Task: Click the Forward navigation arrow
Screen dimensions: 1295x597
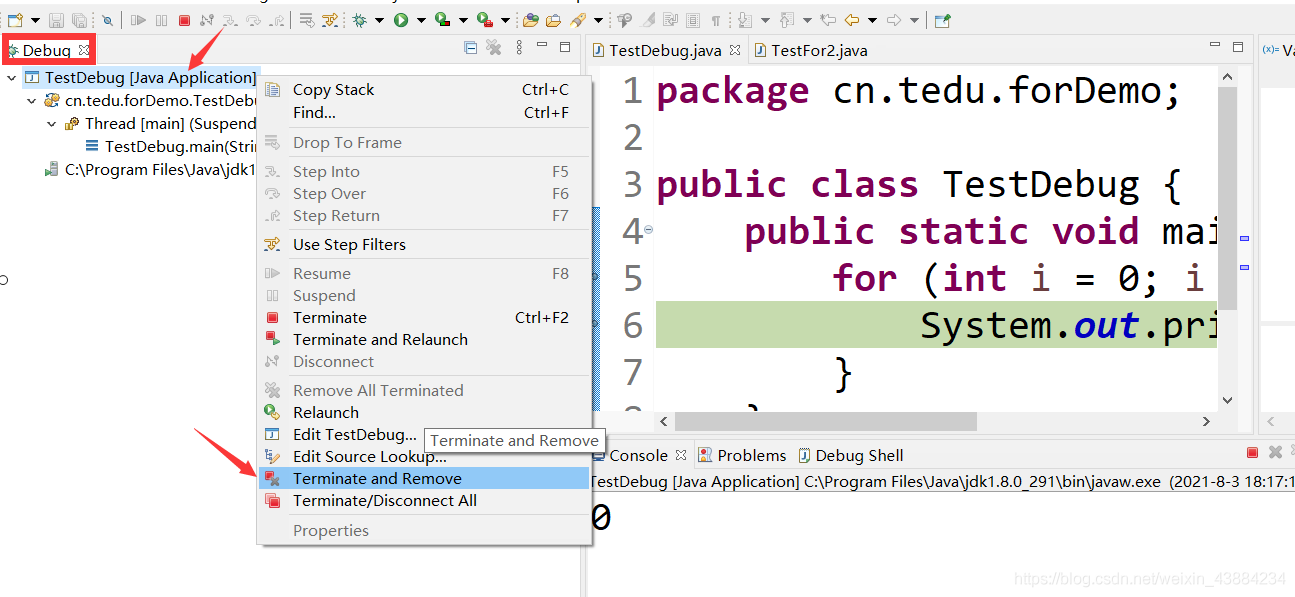Action: click(x=894, y=20)
